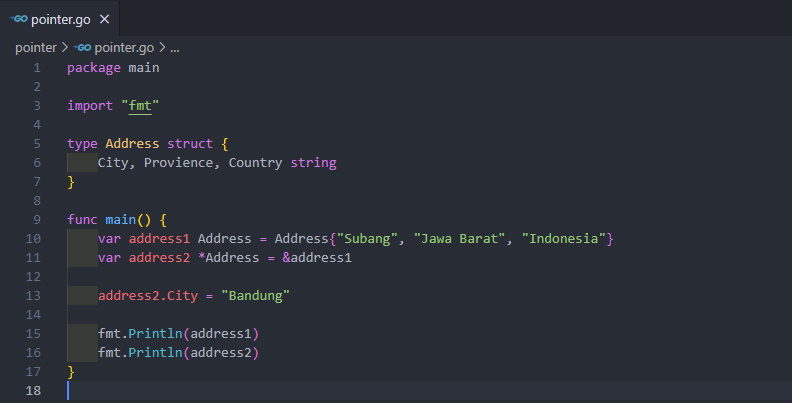This screenshot has width=792, height=403.
Task: Click 'Println' call on line 15
Action: 155,334
